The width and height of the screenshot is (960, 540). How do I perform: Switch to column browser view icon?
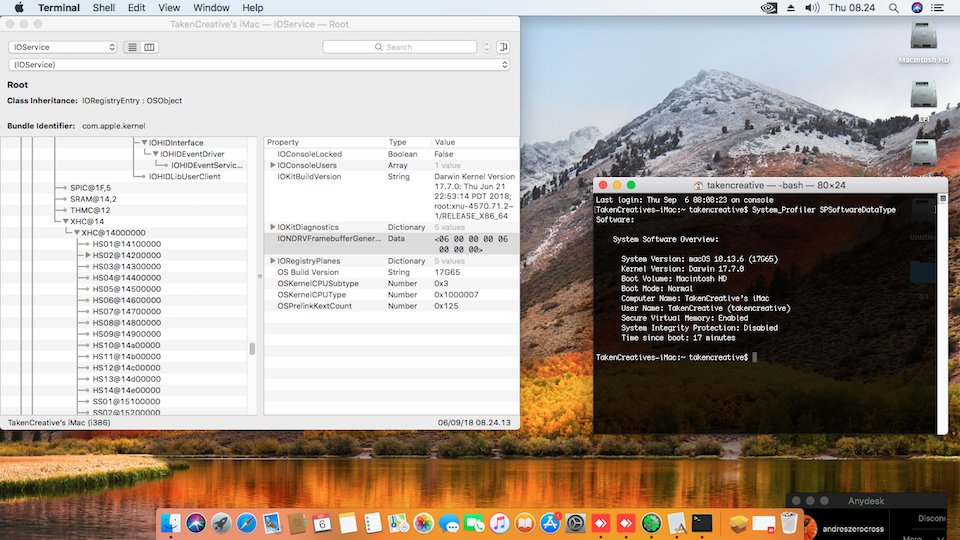[x=150, y=47]
